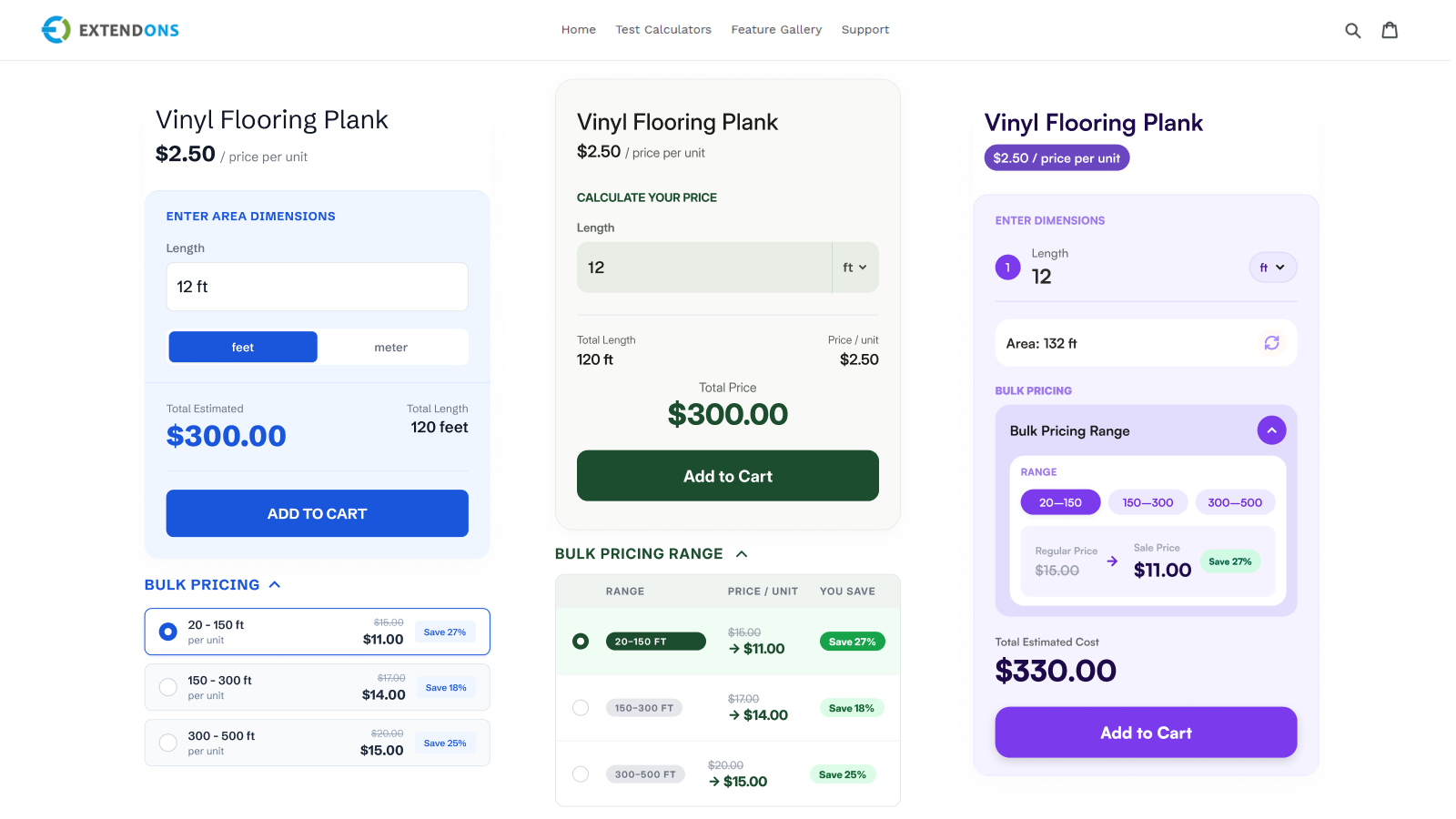This screenshot has width=1456, height=819.
Task: Click the green Add to Cart button
Action: 728,476
